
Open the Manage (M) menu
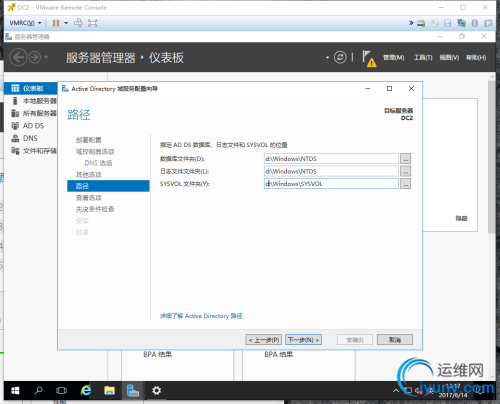[393, 58]
